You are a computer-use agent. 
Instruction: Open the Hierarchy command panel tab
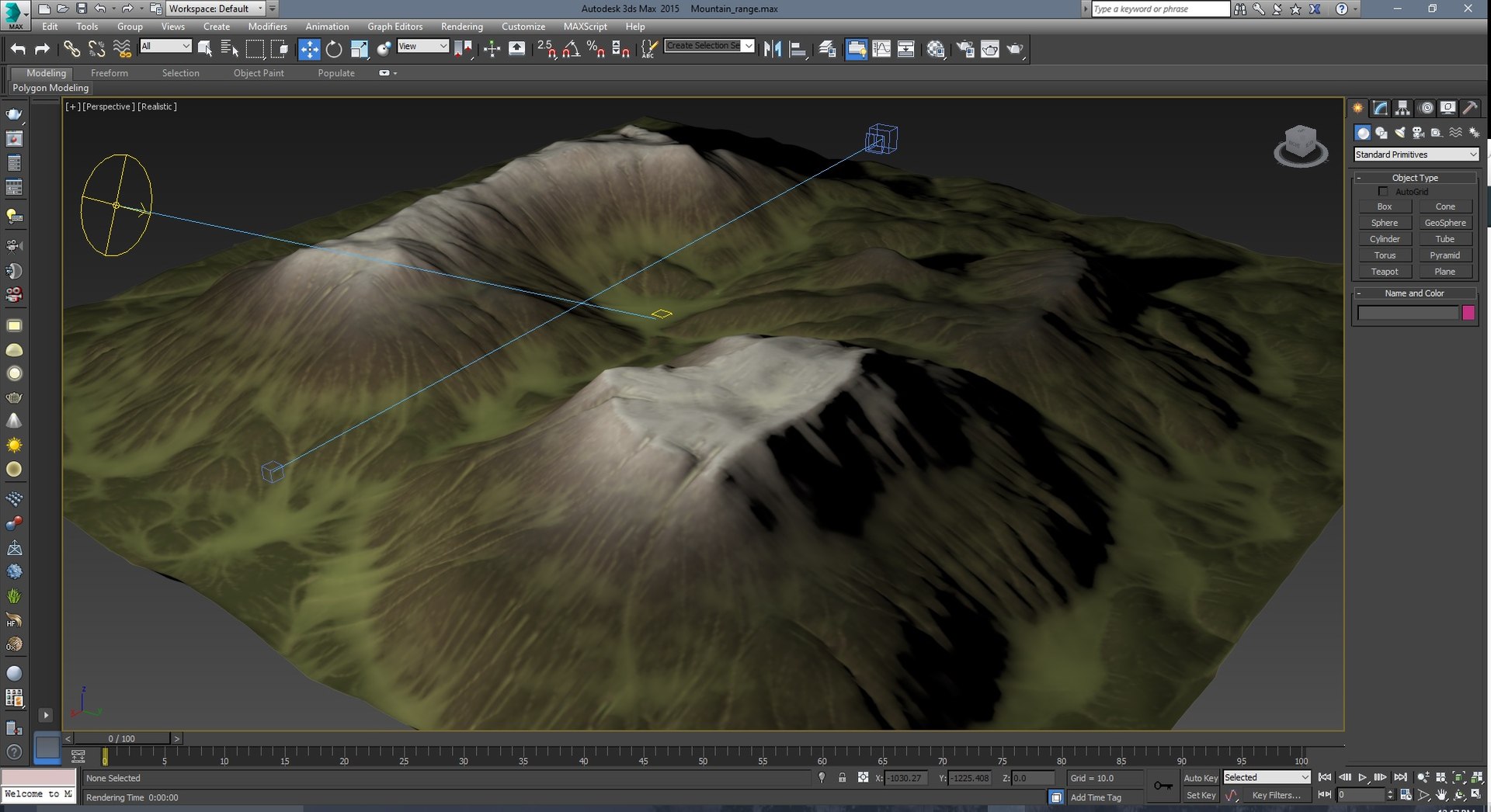(x=1402, y=108)
